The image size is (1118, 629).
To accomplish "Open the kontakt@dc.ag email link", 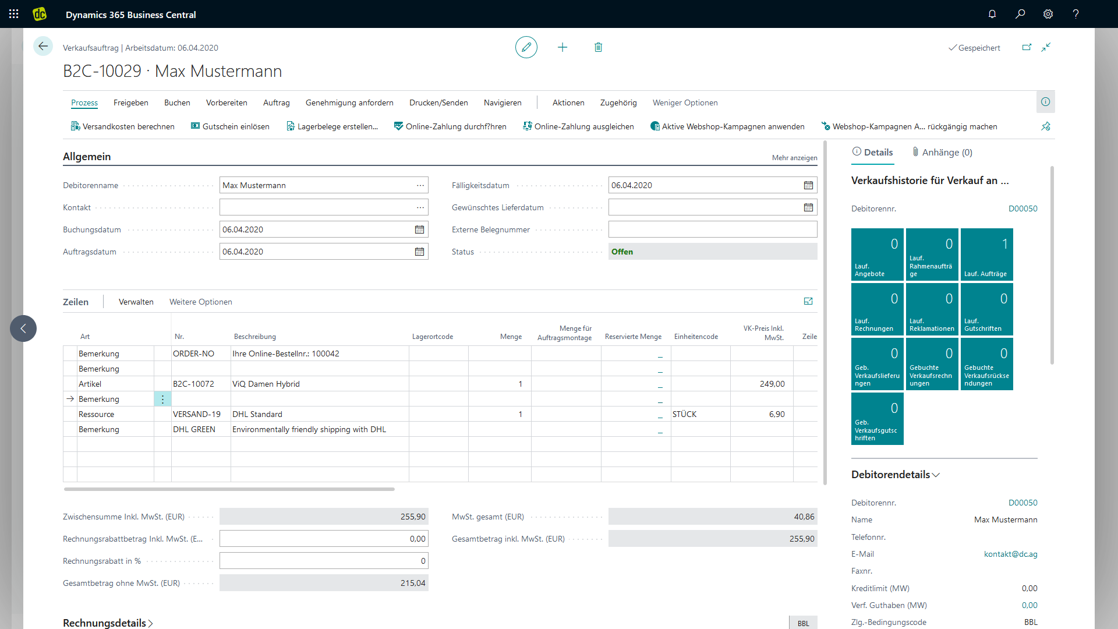I will click(1010, 554).
